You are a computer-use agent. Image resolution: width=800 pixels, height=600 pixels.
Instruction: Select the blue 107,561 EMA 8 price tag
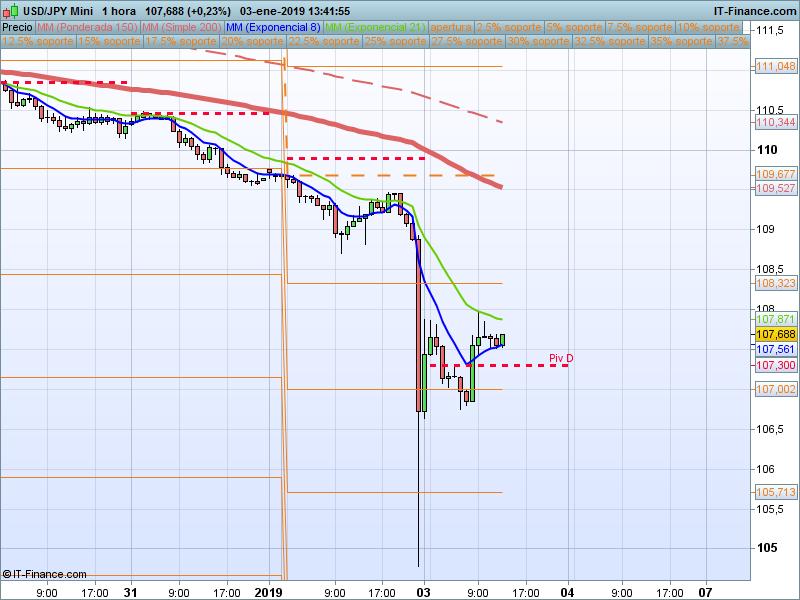click(776, 349)
